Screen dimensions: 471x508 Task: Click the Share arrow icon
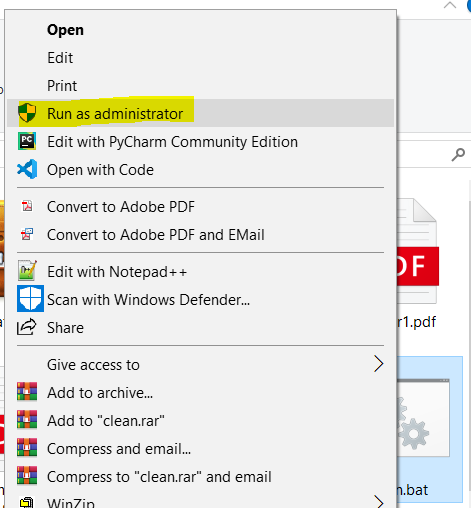[27, 327]
